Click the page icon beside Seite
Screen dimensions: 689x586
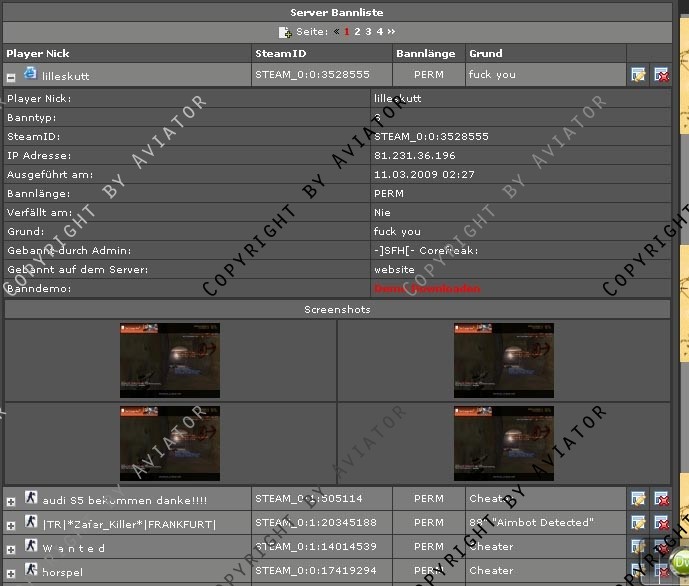tap(285, 32)
